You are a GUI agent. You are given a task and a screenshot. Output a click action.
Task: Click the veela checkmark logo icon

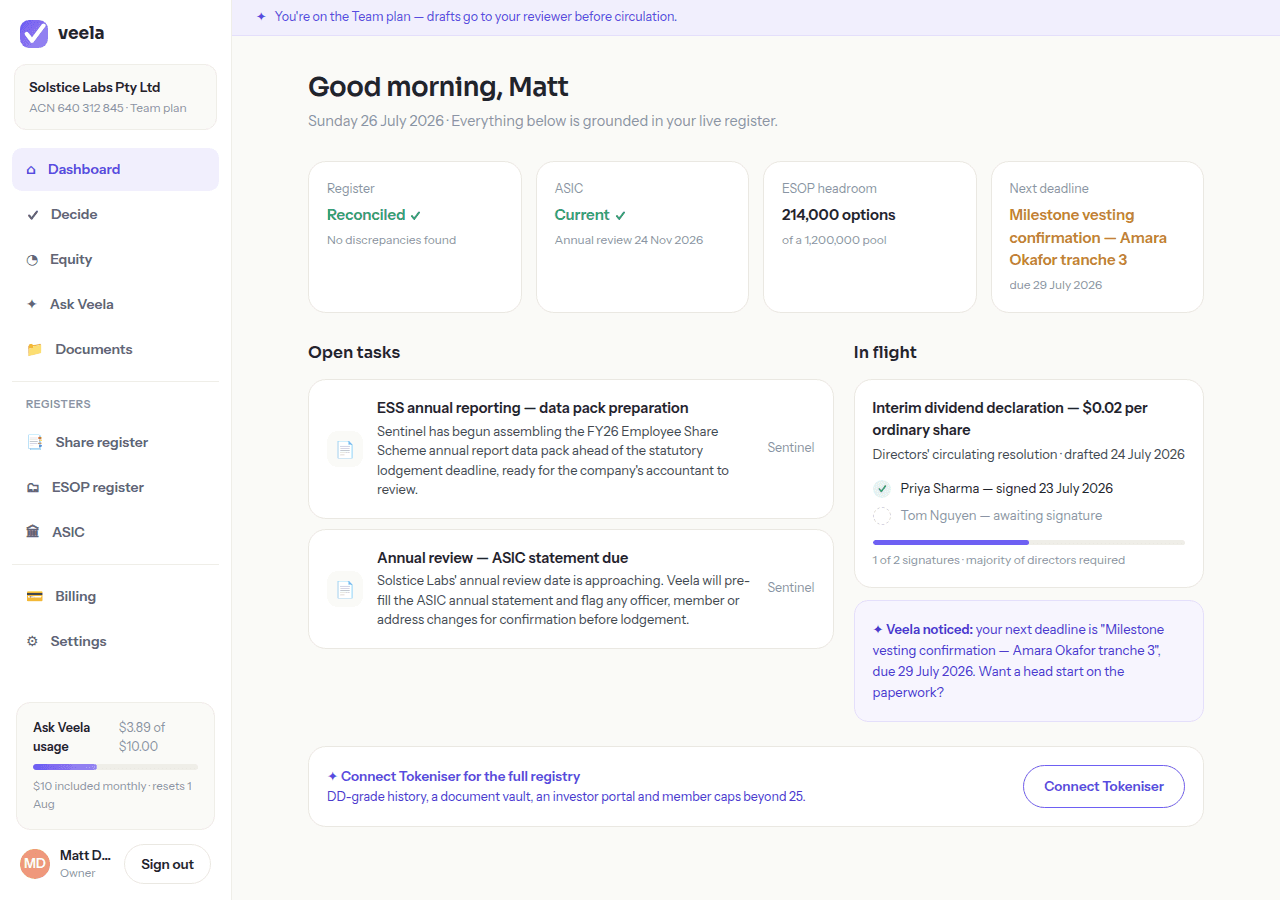(x=34, y=33)
